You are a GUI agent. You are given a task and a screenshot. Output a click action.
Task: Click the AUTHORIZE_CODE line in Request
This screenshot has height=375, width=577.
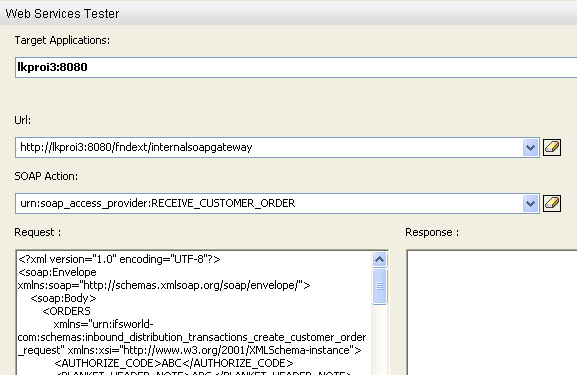(x=174, y=363)
